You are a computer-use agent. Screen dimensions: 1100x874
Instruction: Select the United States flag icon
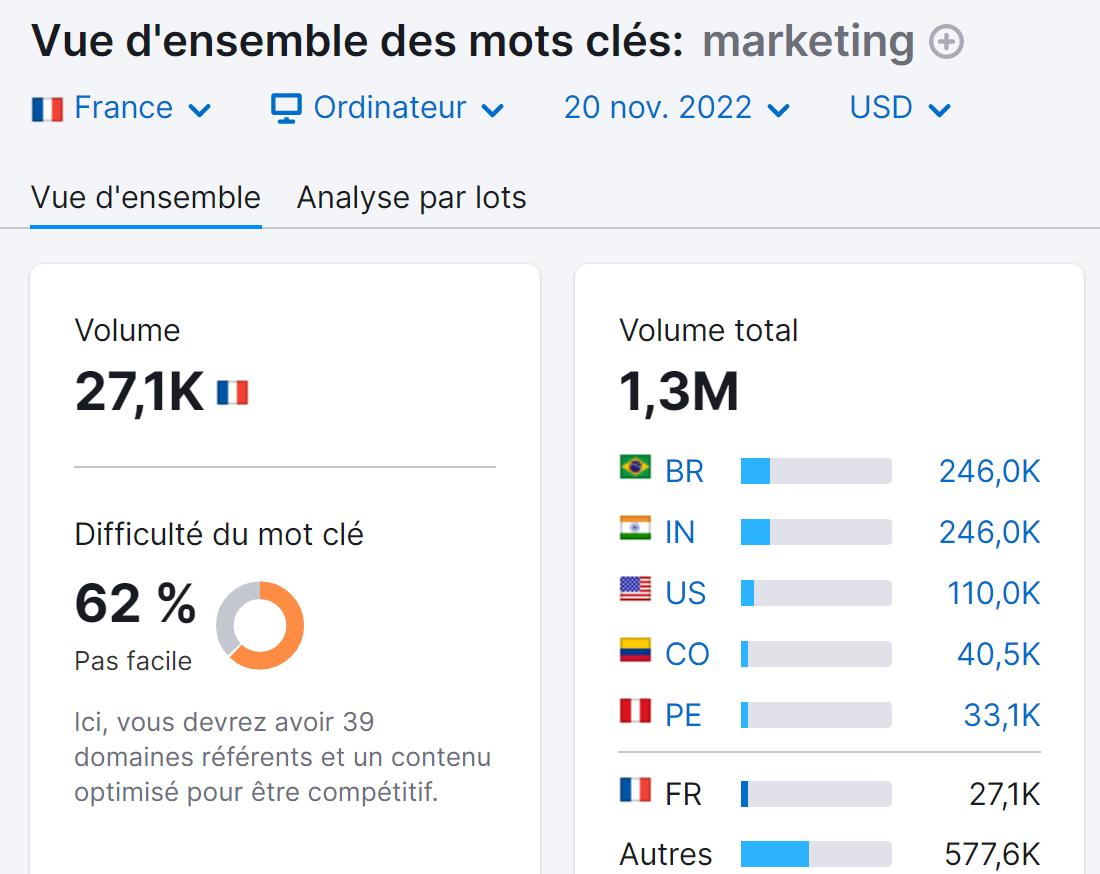pyautogui.click(x=634, y=592)
